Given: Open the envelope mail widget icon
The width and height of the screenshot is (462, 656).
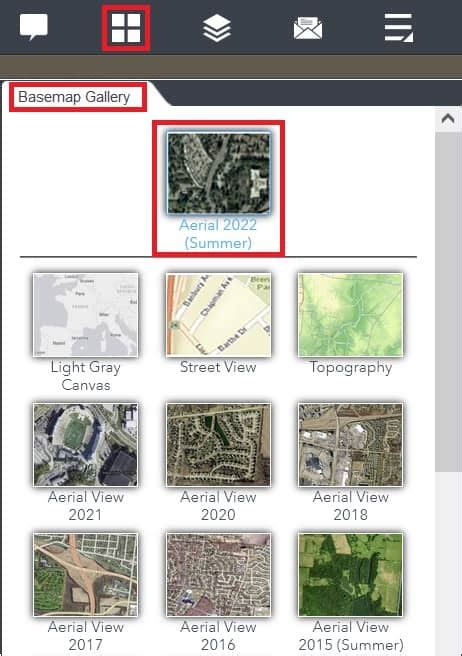Looking at the screenshot, I should (308, 28).
